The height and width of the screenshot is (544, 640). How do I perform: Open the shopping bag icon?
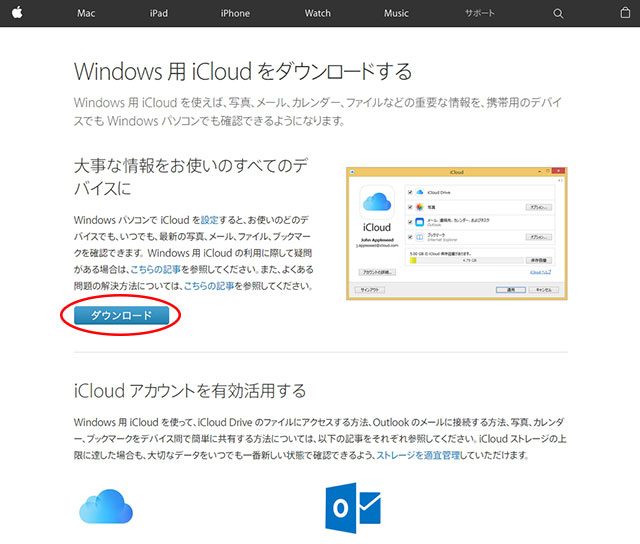(x=625, y=13)
